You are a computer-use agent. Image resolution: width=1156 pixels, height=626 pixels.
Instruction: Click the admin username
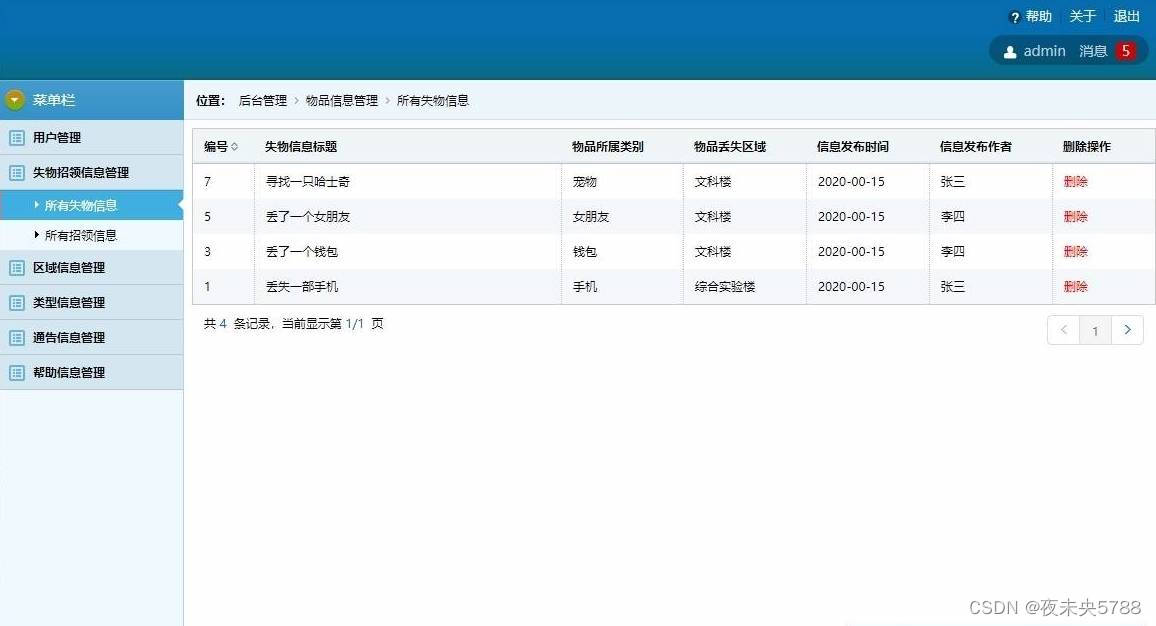pyautogui.click(x=1045, y=51)
